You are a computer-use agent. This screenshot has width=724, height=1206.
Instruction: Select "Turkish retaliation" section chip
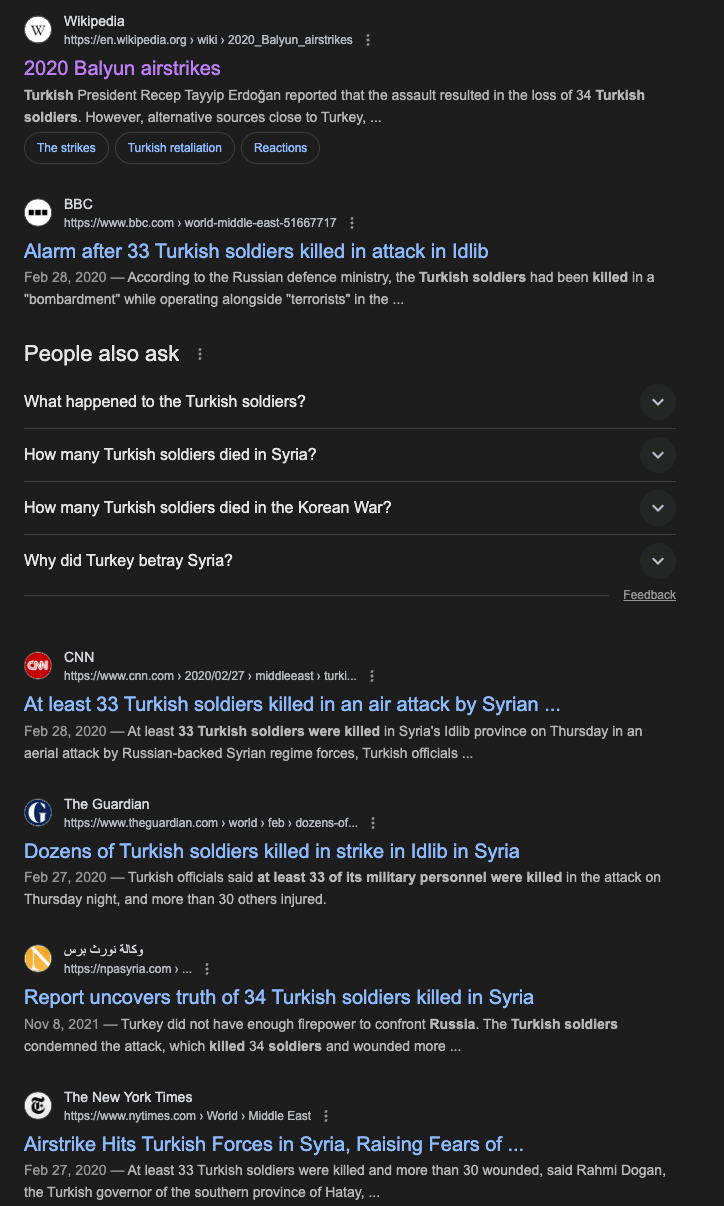[x=175, y=148]
